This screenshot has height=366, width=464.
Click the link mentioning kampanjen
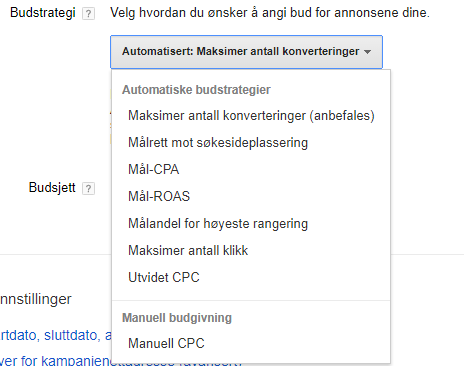56,361
